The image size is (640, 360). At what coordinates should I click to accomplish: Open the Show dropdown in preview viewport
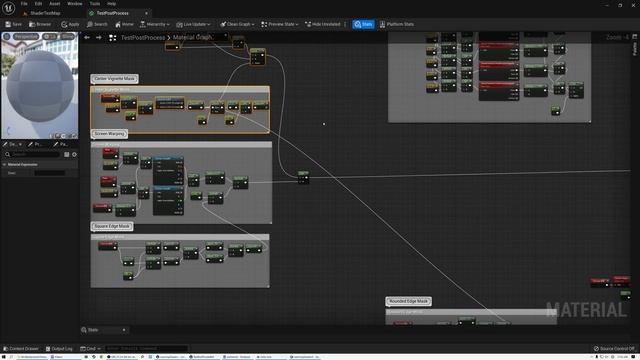[68, 37]
